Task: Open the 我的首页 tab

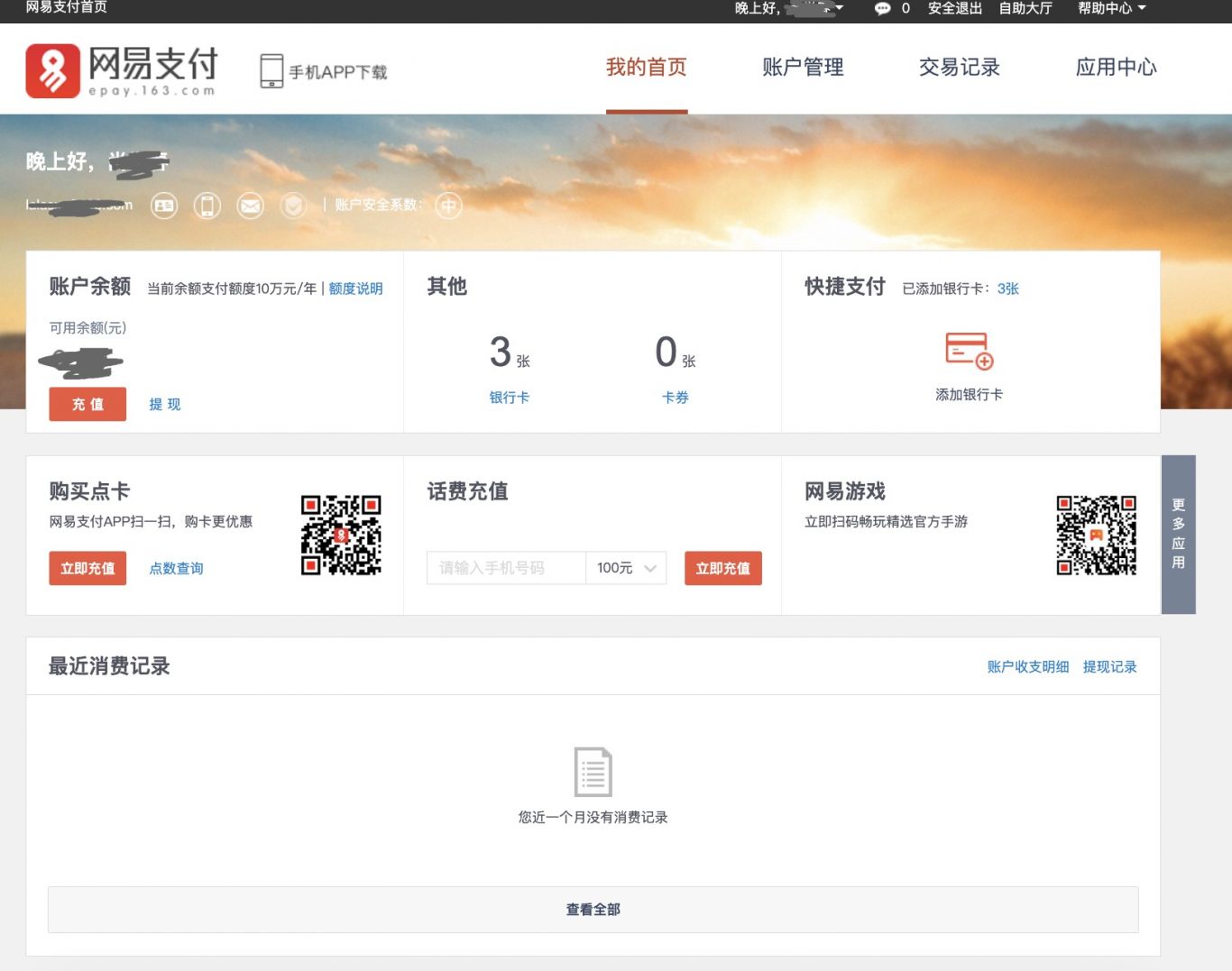Action: (x=647, y=68)
